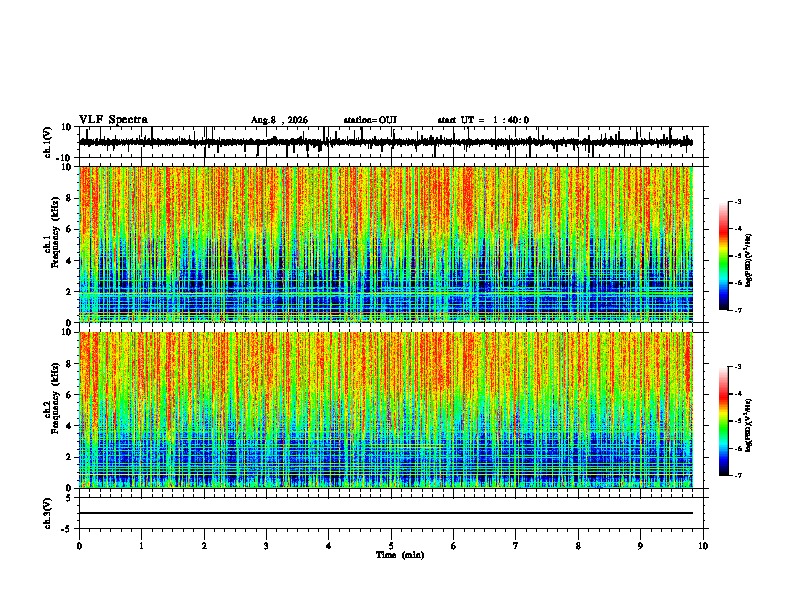Viewport: 792px width, 612px height.
Task: Click inside the ch.2 spectrogram panel
Action: 391,410
